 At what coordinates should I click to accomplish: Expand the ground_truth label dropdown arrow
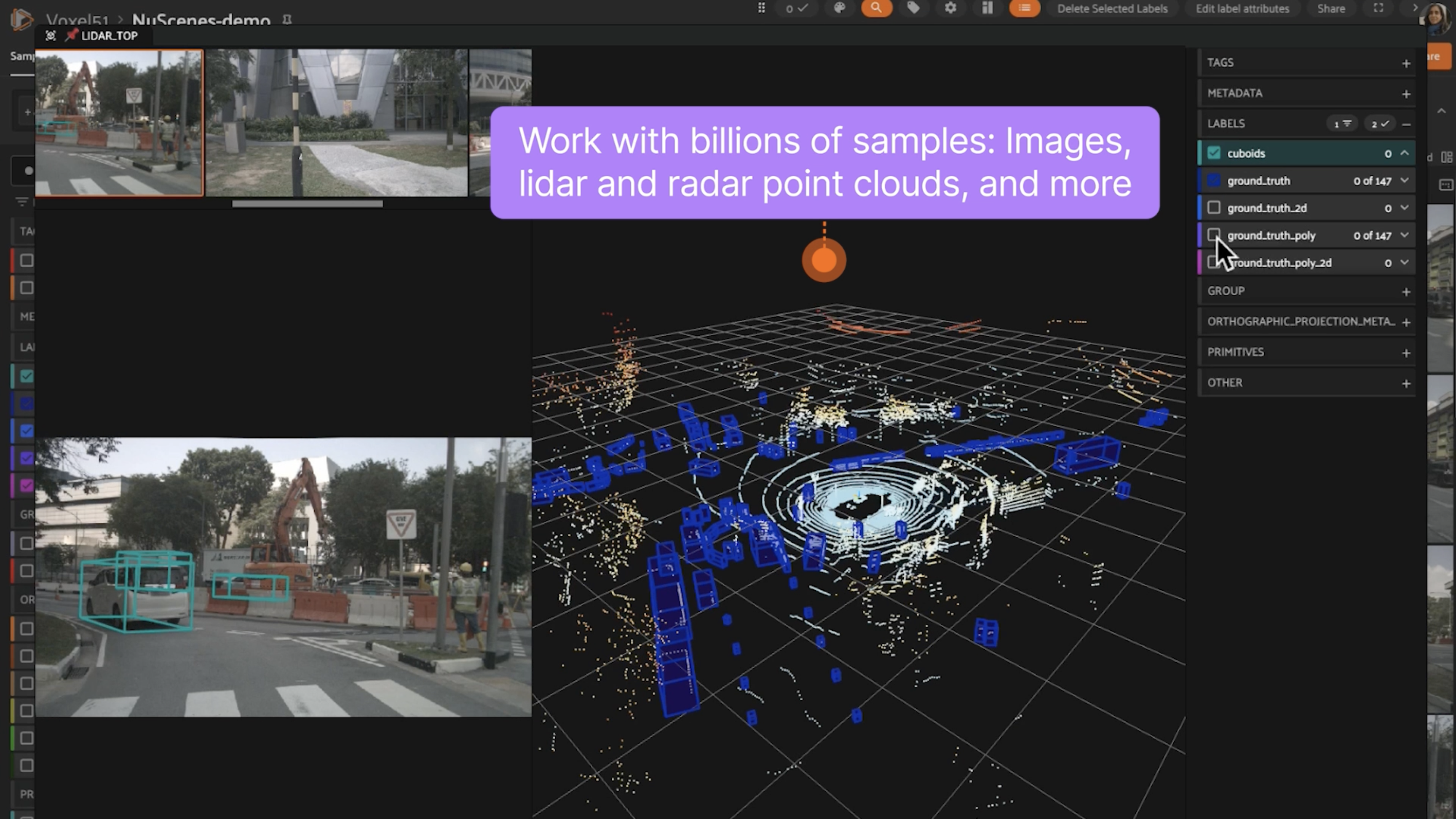(1405, 180)
